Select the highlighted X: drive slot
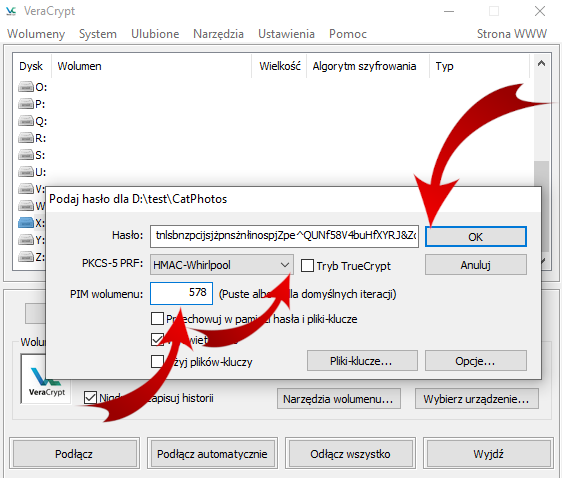The width and height of the screenshot is (562, 478). point(32,223)
